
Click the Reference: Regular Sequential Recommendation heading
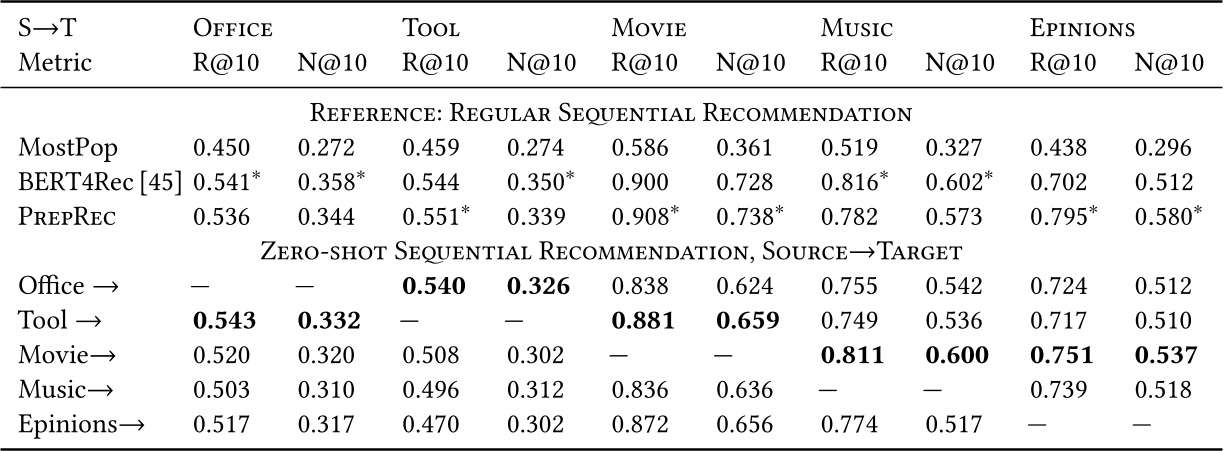(612, 114)
